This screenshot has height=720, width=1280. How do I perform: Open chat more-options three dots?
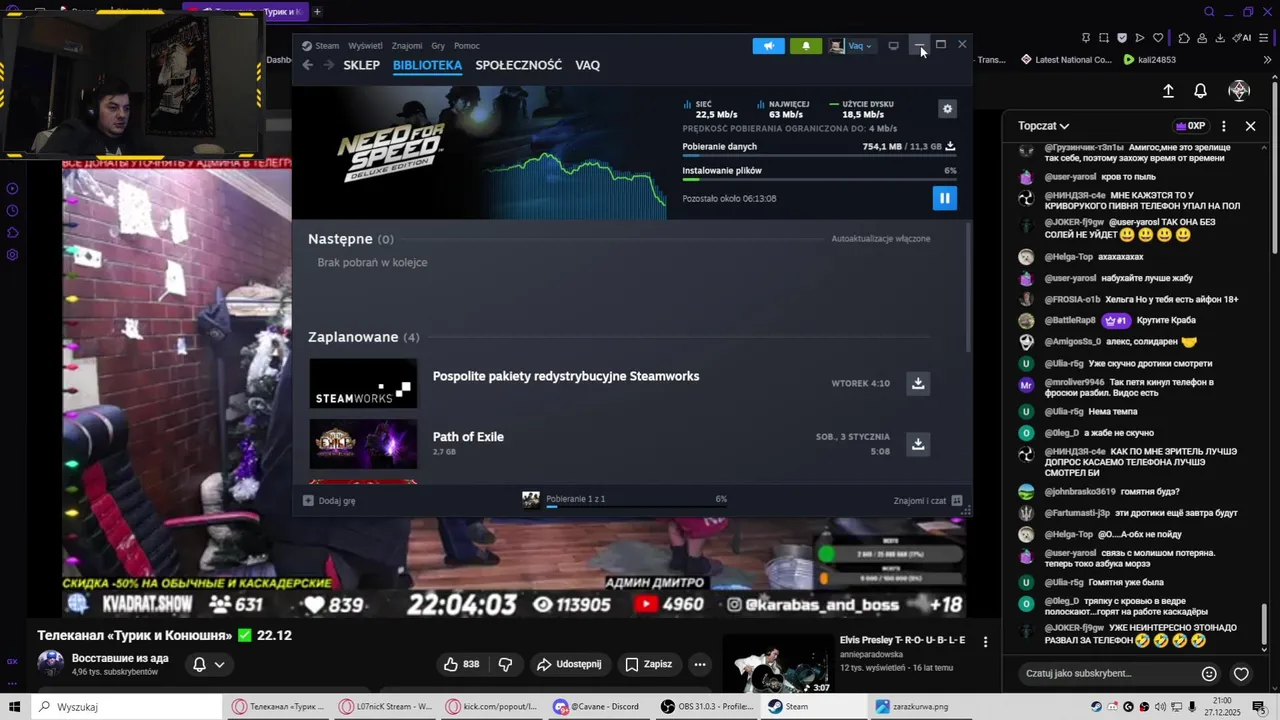pyautogui.click(x=1223, y=126)
